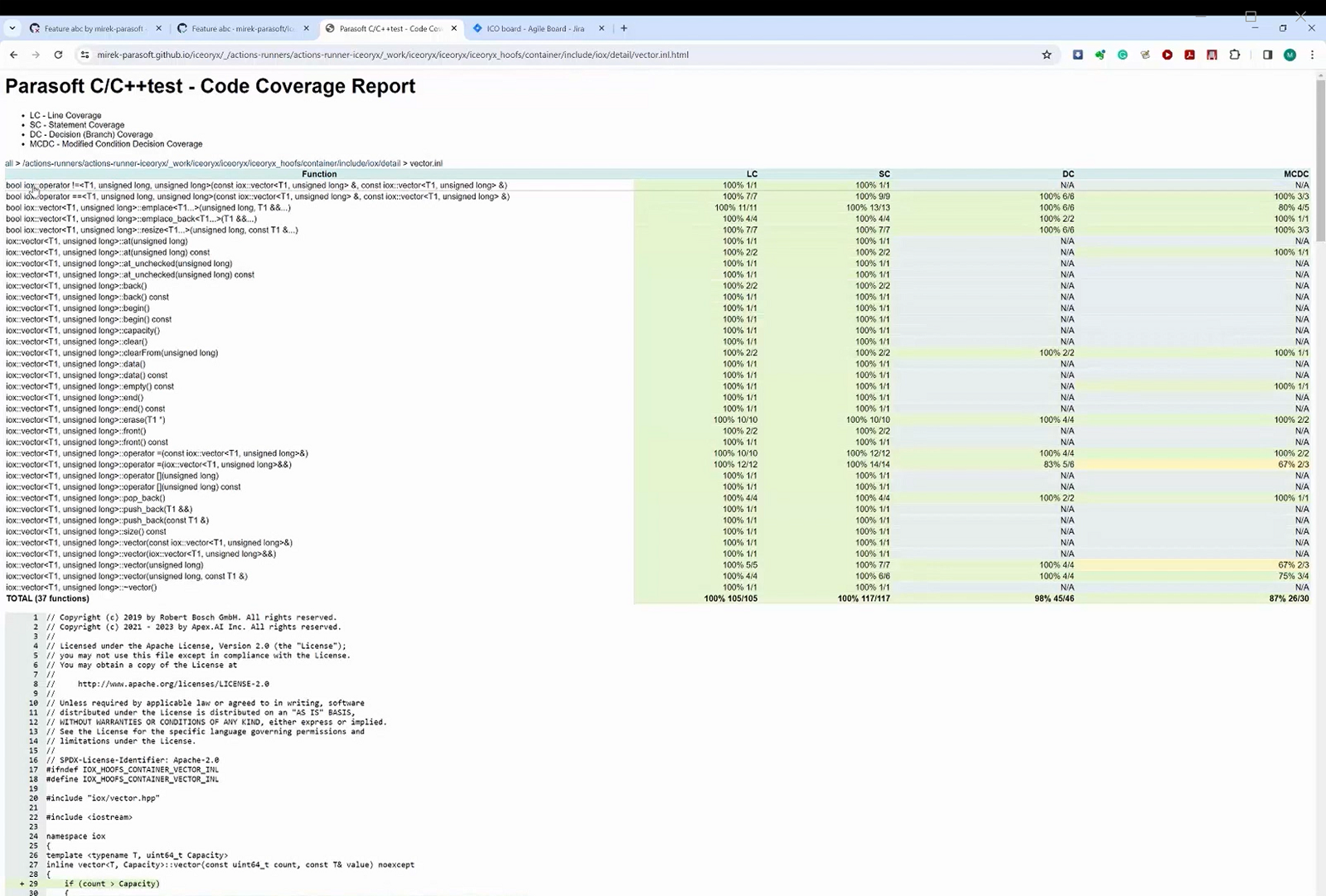Viewport: 1326px width, 896px height.
Task: Click the 'all' breadcrumb link
Action: pyautogui.click(x=9, y=163)
